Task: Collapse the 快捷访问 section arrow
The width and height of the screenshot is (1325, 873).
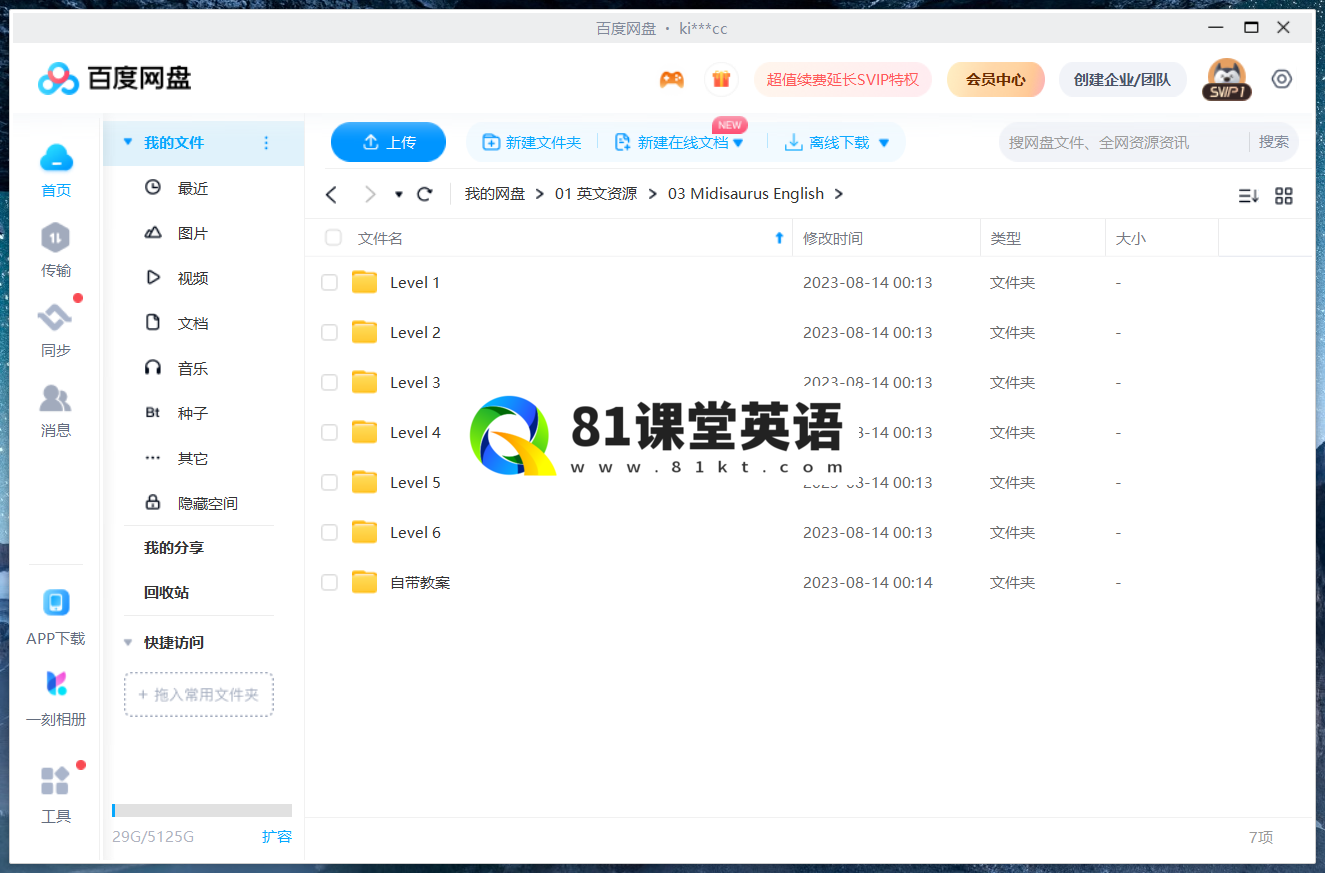Action: click(x=127, y=642)
